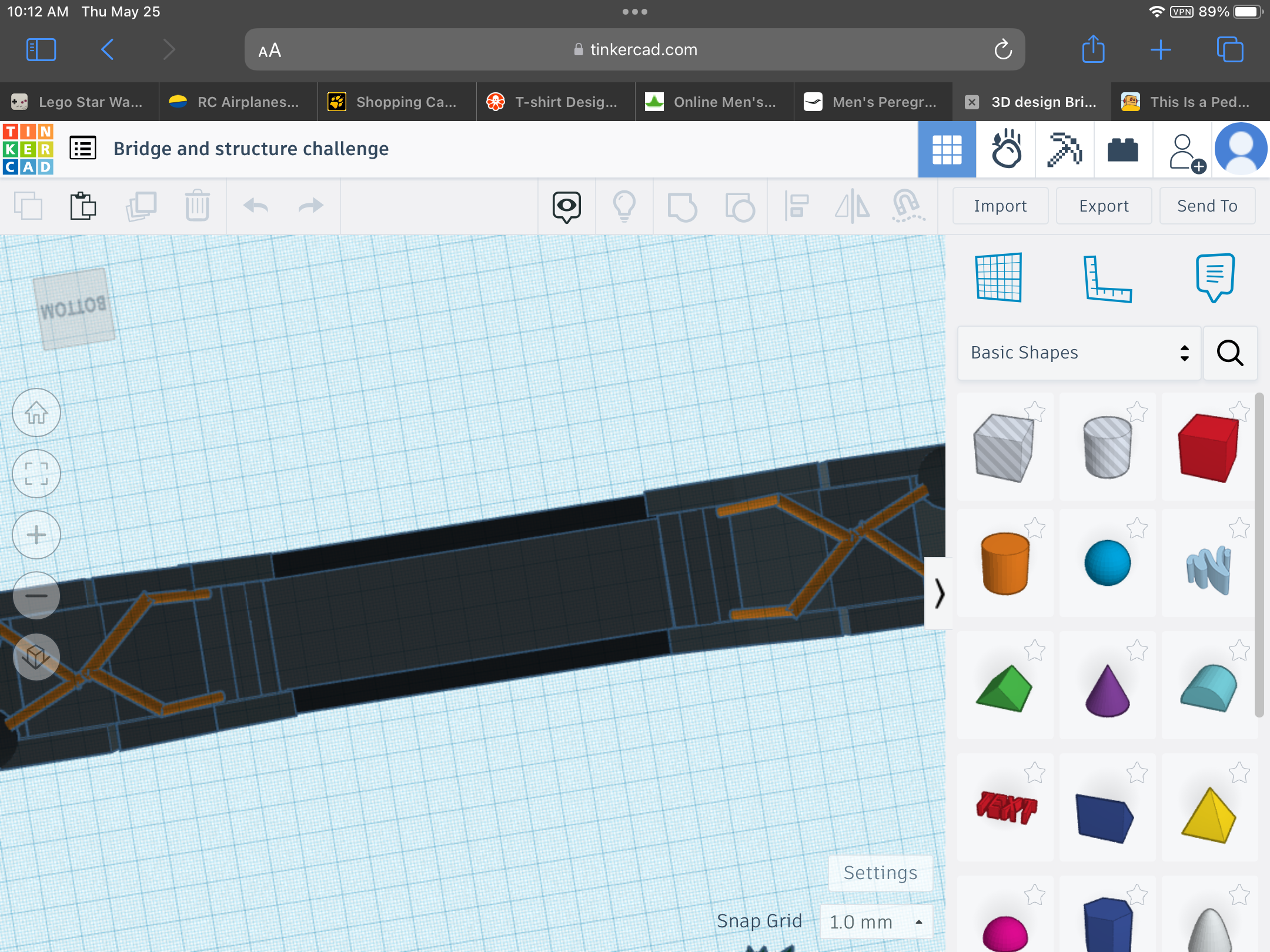
Task: Open the user profile avatar
Action: coord(1241,149)
